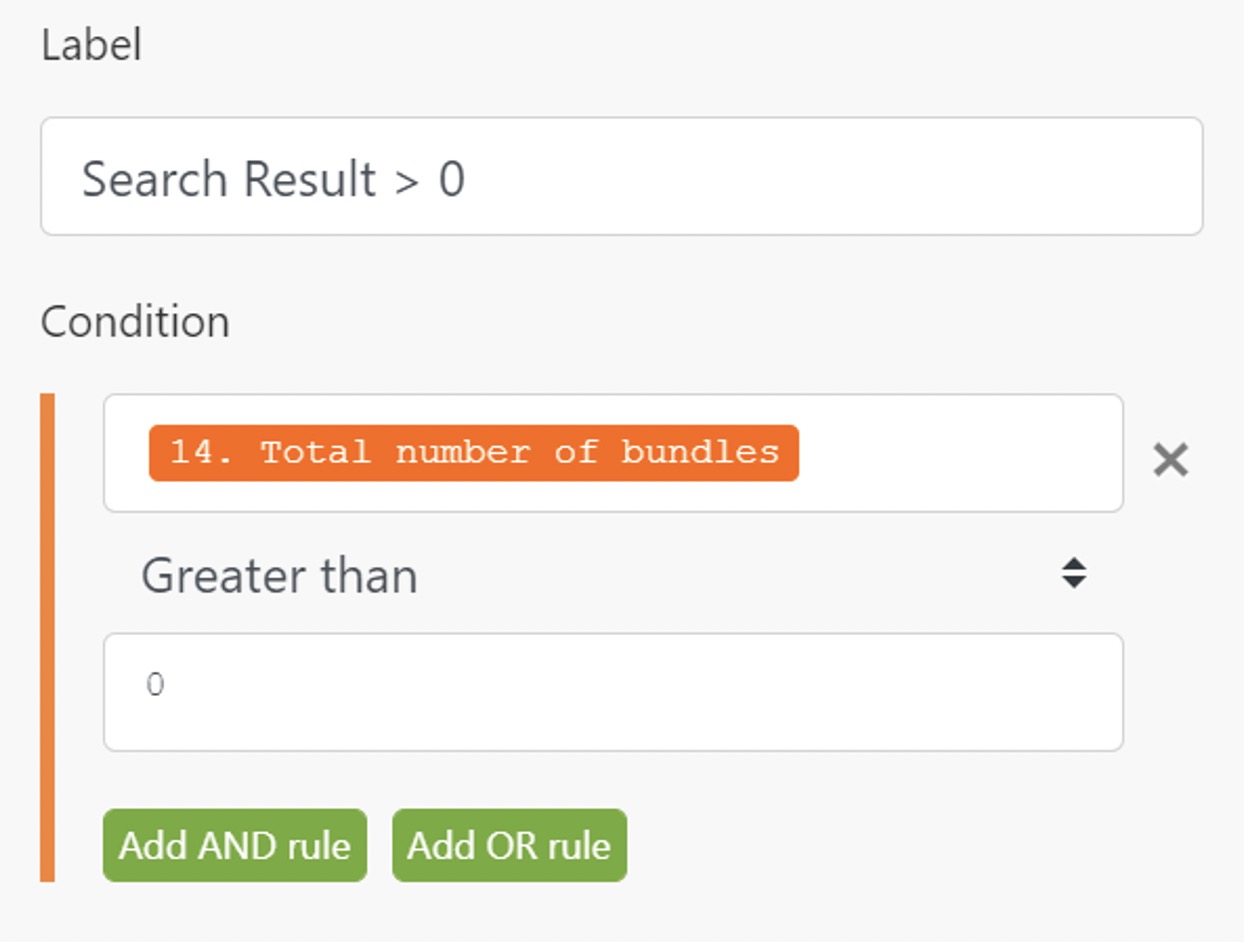Remove the condition rule with X icon
The height and width of the screenshot is (942, 1244).
click(1170, 460)
